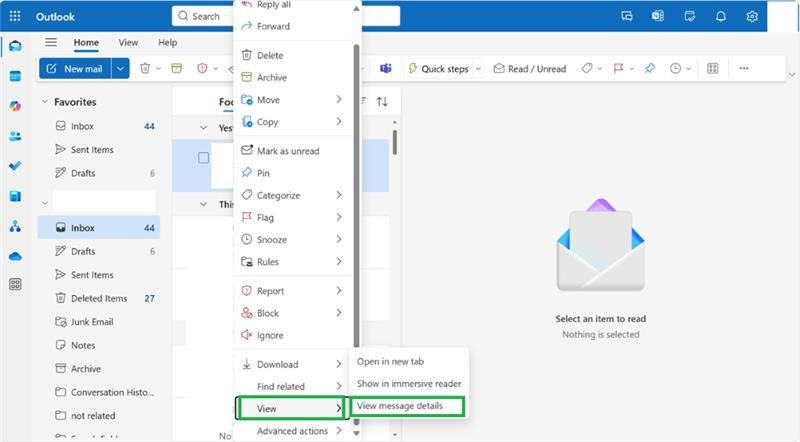Screen dimensions: 800x442
Task: Select View message details
Action: tap(408, 406)
